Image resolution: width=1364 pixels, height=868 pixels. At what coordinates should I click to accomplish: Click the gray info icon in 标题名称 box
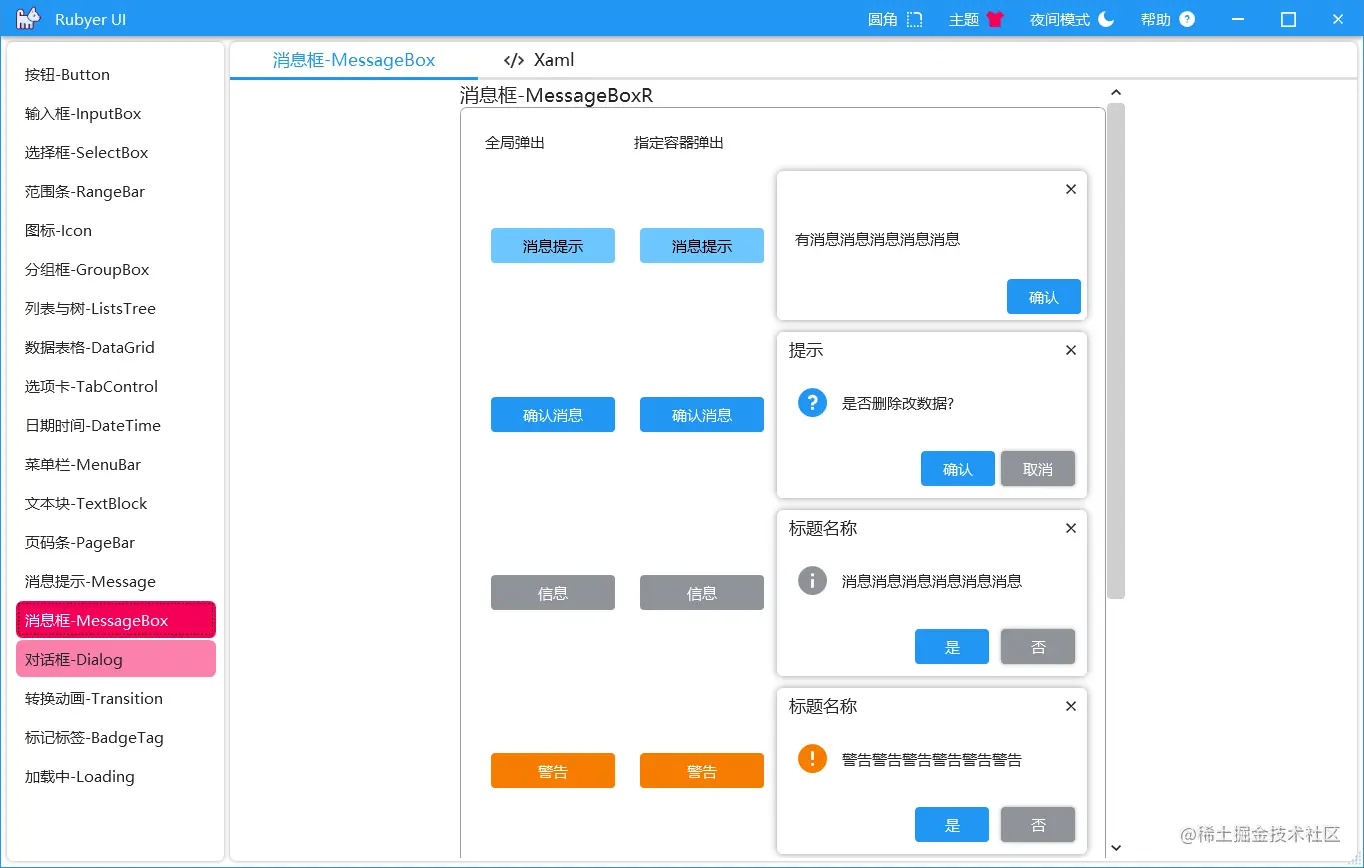[x=811, y=580]
